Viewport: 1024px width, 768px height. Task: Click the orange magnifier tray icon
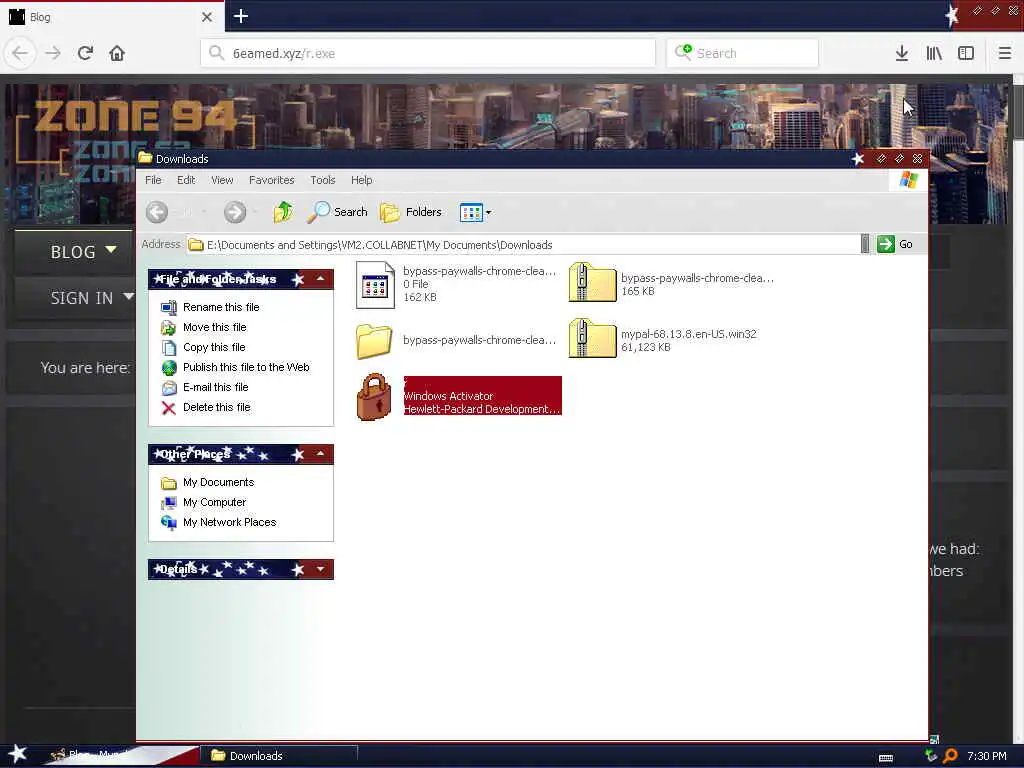[950, 756]
